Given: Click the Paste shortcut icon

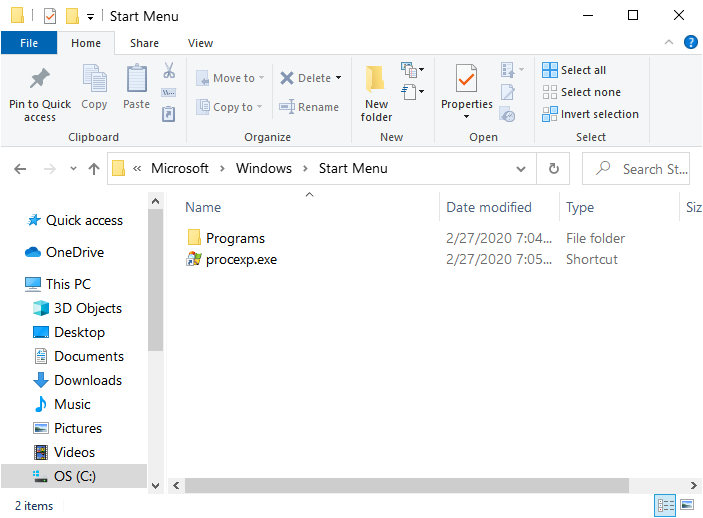Looking at the screenshot, I should click(169, 114).
